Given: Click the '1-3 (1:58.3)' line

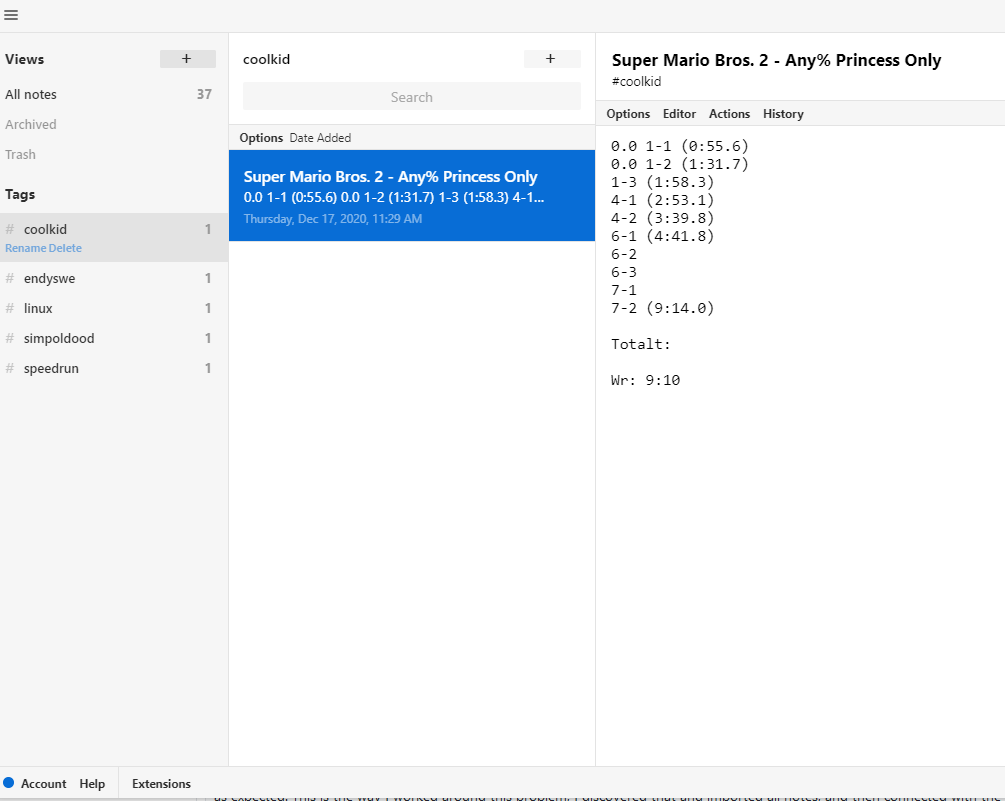Looking at the screenshot, I should tap(662, 182).
